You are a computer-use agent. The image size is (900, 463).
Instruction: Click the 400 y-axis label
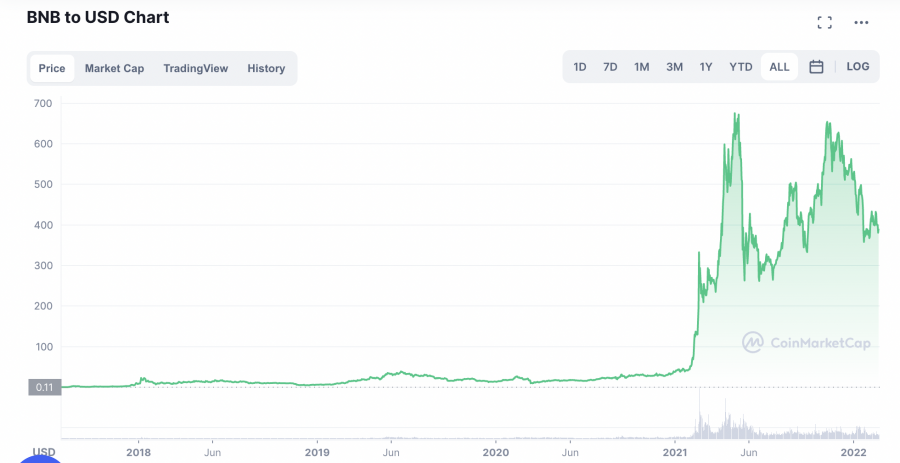click(x=43, y=225)
